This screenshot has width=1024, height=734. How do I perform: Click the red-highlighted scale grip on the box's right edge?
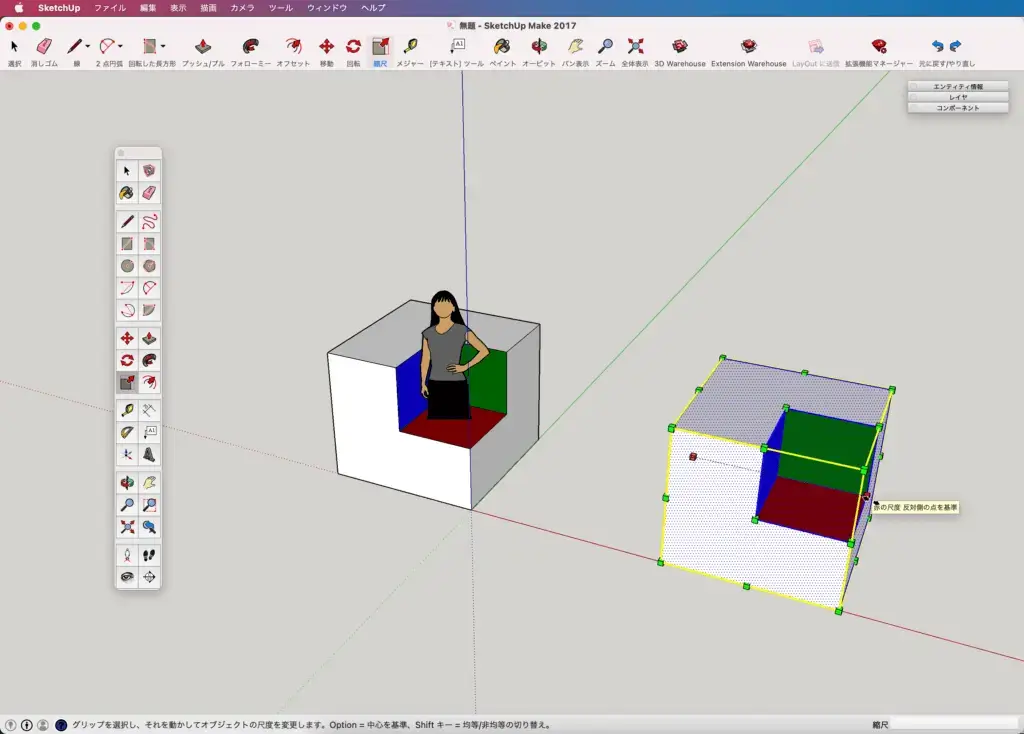tap(867, 497)
